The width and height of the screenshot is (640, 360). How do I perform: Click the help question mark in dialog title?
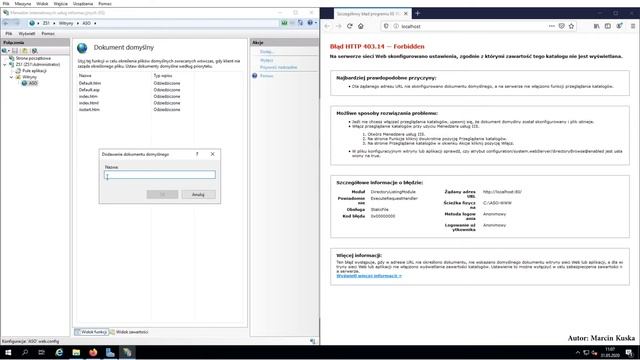[197, 154]
